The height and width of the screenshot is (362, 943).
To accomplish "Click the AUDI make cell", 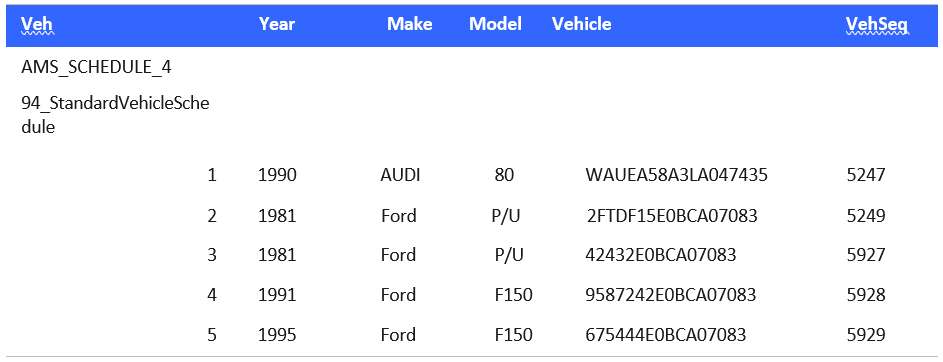I will point(400,175).
